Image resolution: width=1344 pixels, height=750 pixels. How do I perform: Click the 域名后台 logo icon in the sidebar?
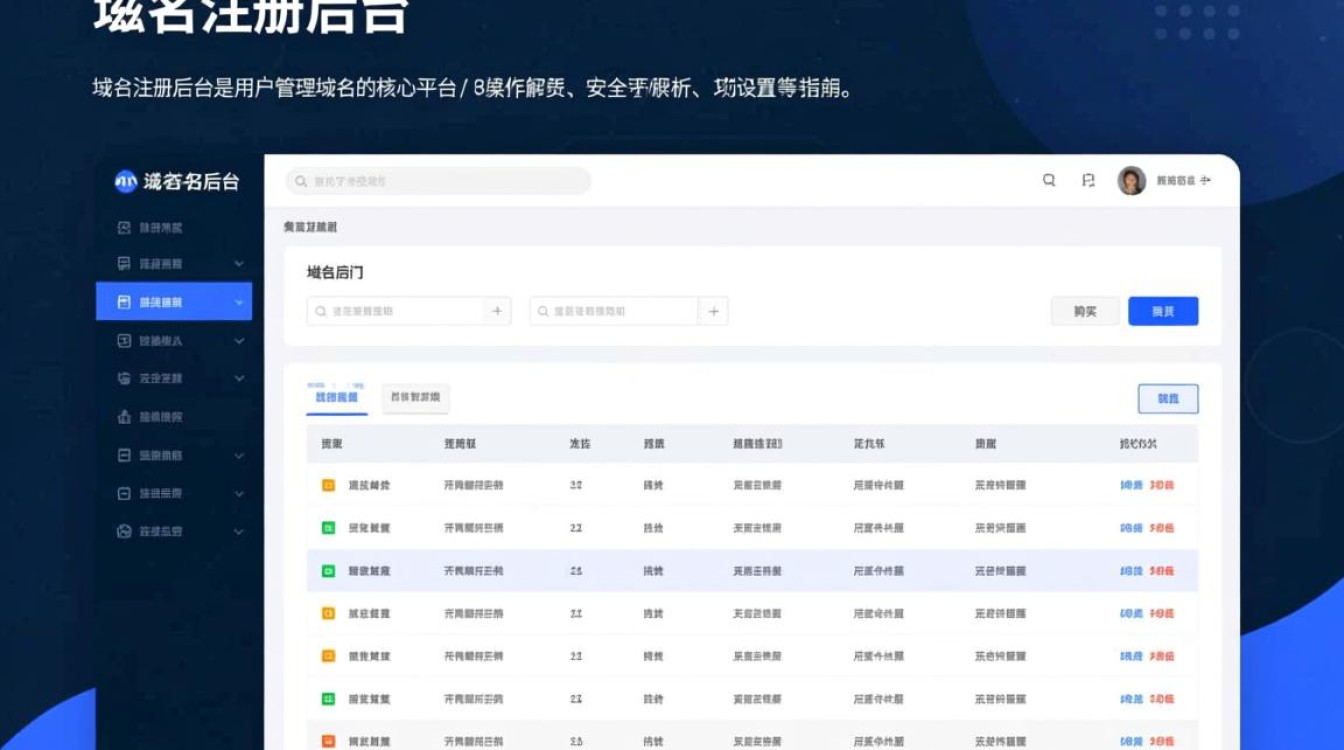click(126, 181)
